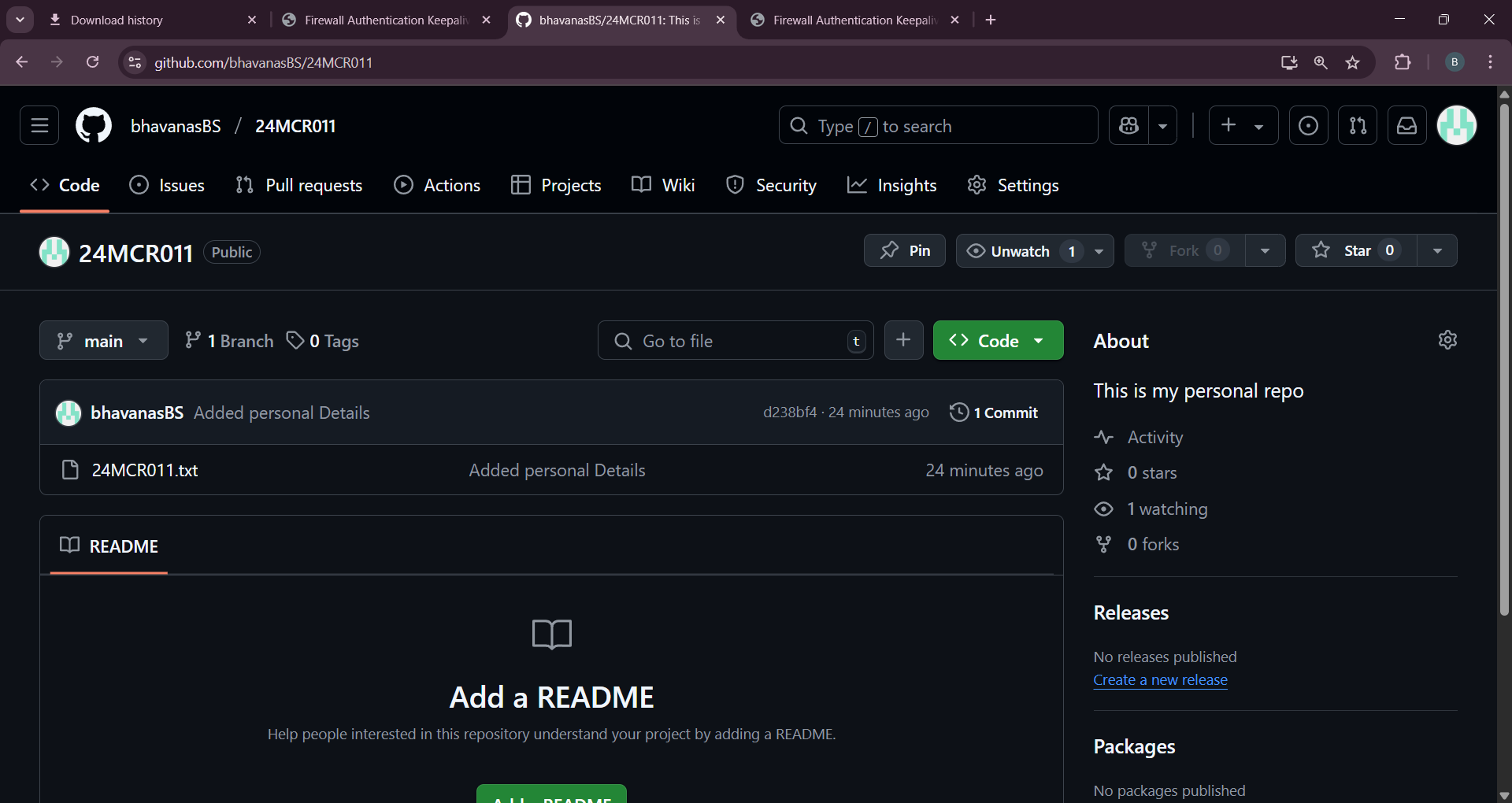Screen dimensions: 1512x803
Task: Go to GitHub homepage via Octocat logo
Action: (x=94, y=125)
